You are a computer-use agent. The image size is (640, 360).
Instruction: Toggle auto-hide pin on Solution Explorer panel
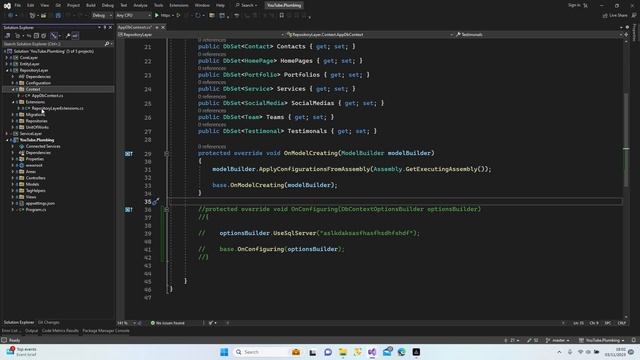[x=104, y=27]
